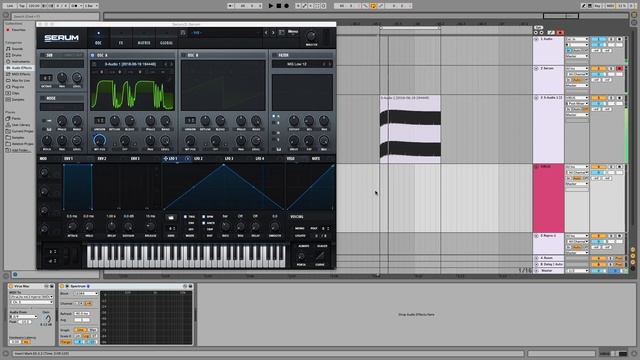Screen dimensions: 640x360
Task: Toggle the Spectrum device activator
Action: pyautogui.click(x=62, y=286)
